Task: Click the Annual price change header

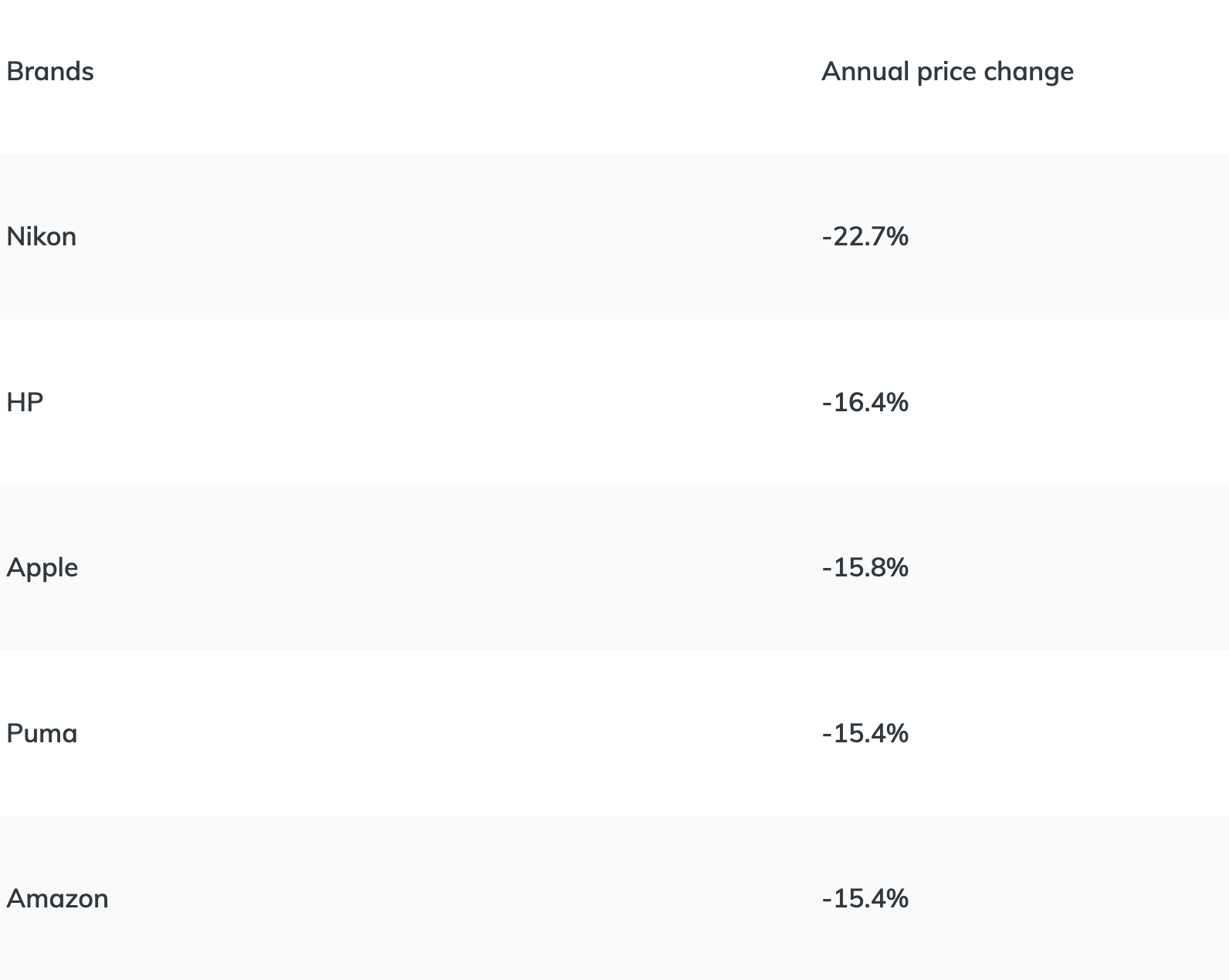Action: point(947,72)
